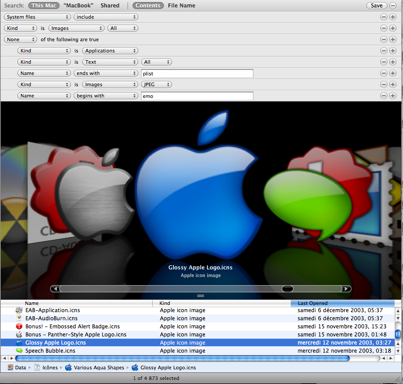Select the Speech Bubble.icns file name

(x=50, y=351)
